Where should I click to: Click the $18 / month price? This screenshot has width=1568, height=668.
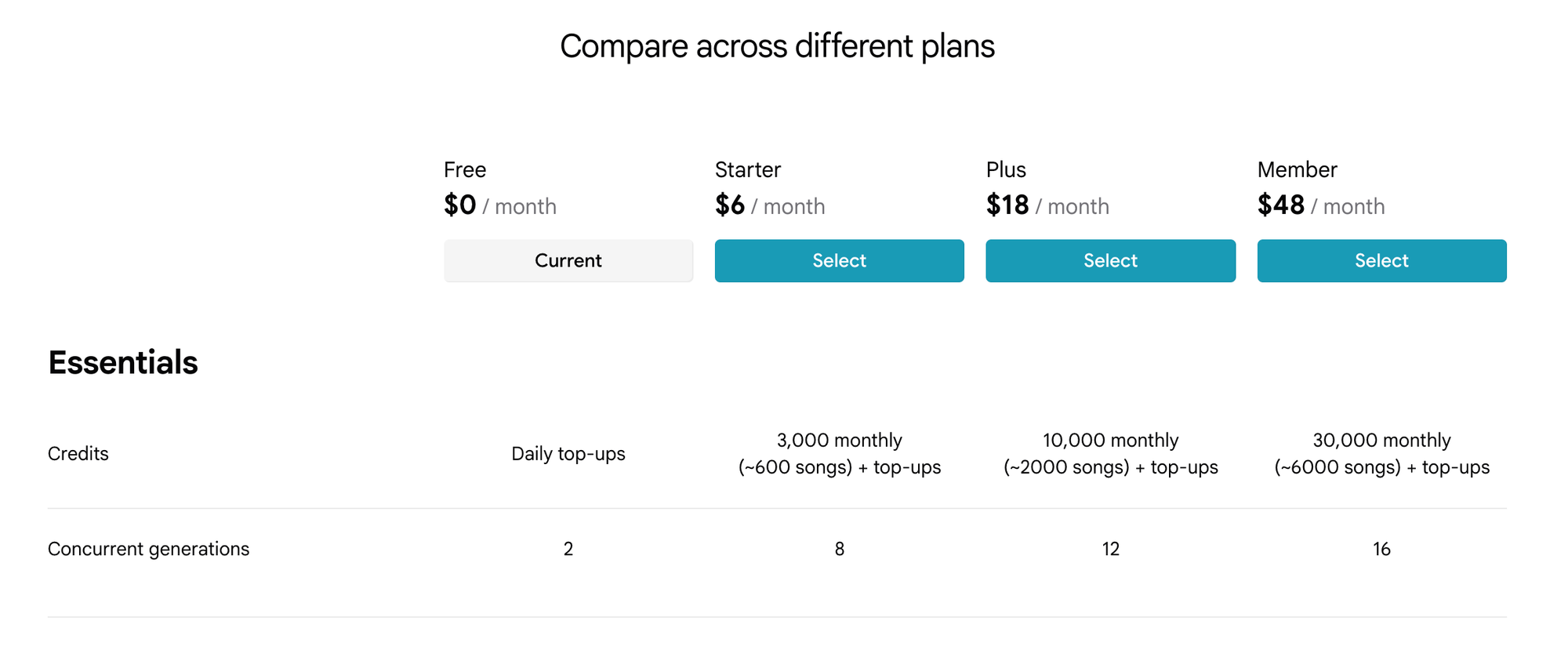(1047, 205)
